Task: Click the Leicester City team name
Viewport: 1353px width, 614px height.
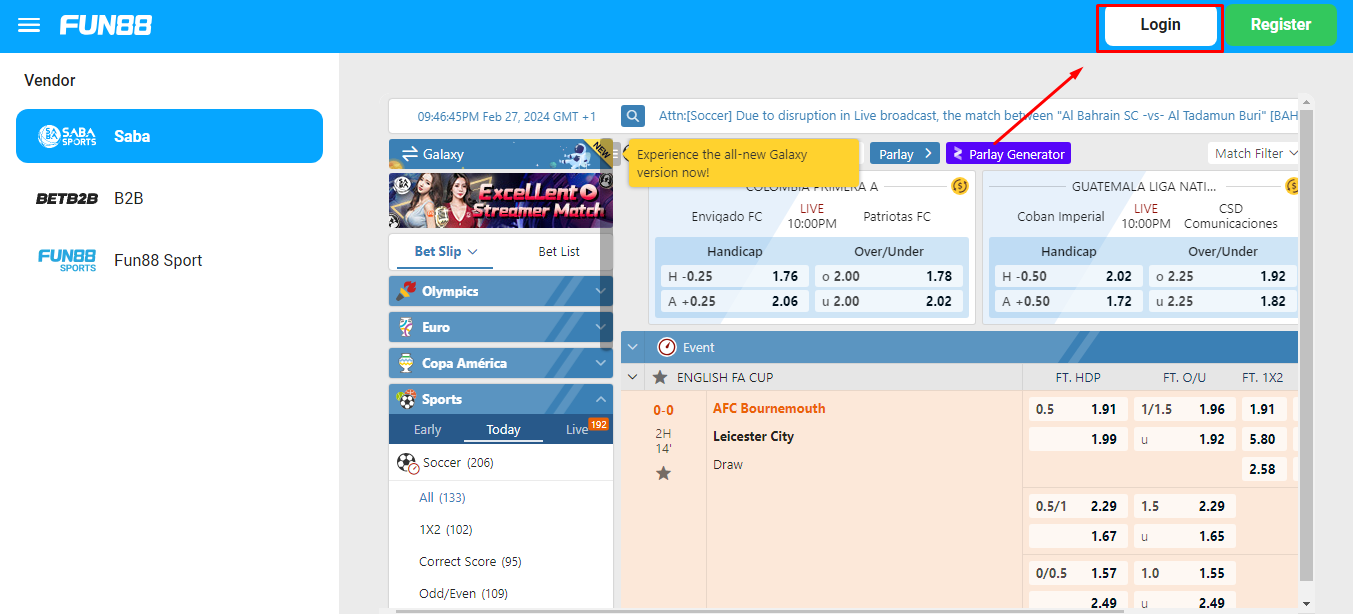Action: click(x=754, y=436)
